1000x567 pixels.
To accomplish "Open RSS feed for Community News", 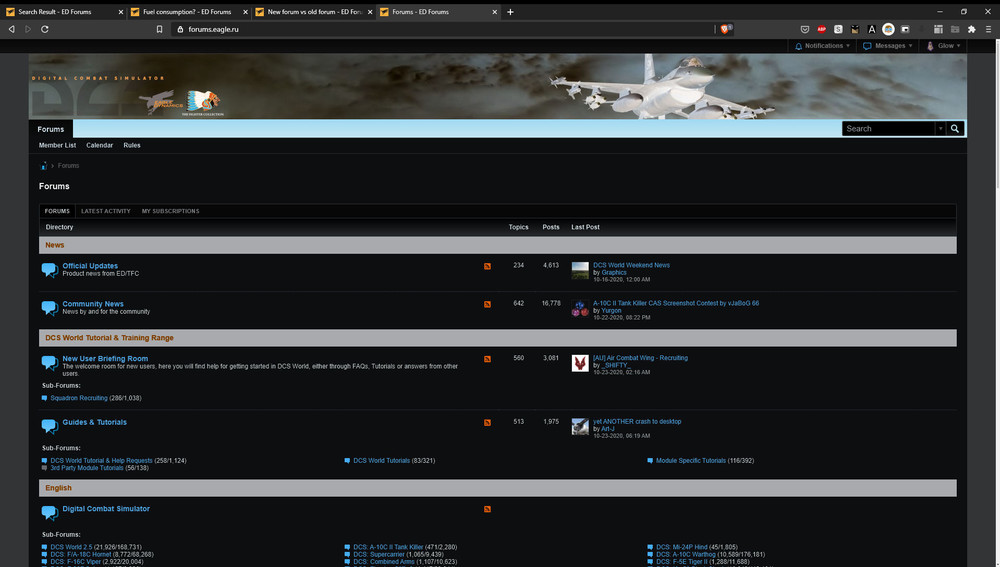I will click(487, 304).
